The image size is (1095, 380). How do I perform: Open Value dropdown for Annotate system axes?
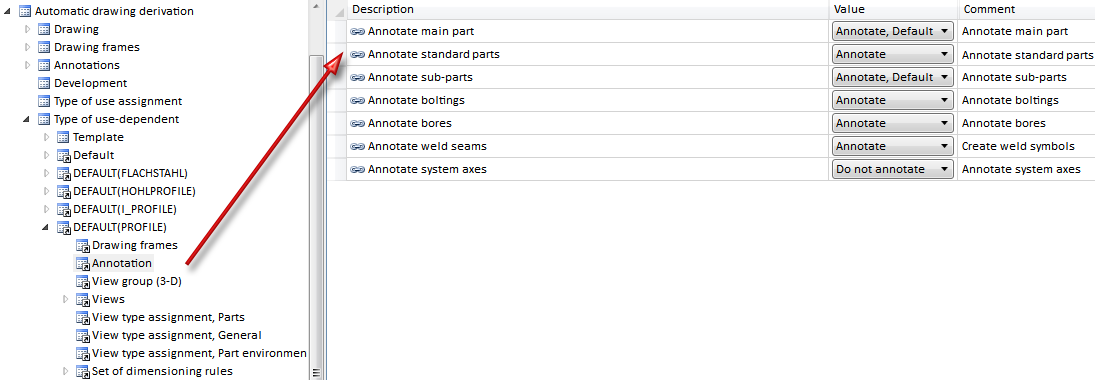pos(892,170)
